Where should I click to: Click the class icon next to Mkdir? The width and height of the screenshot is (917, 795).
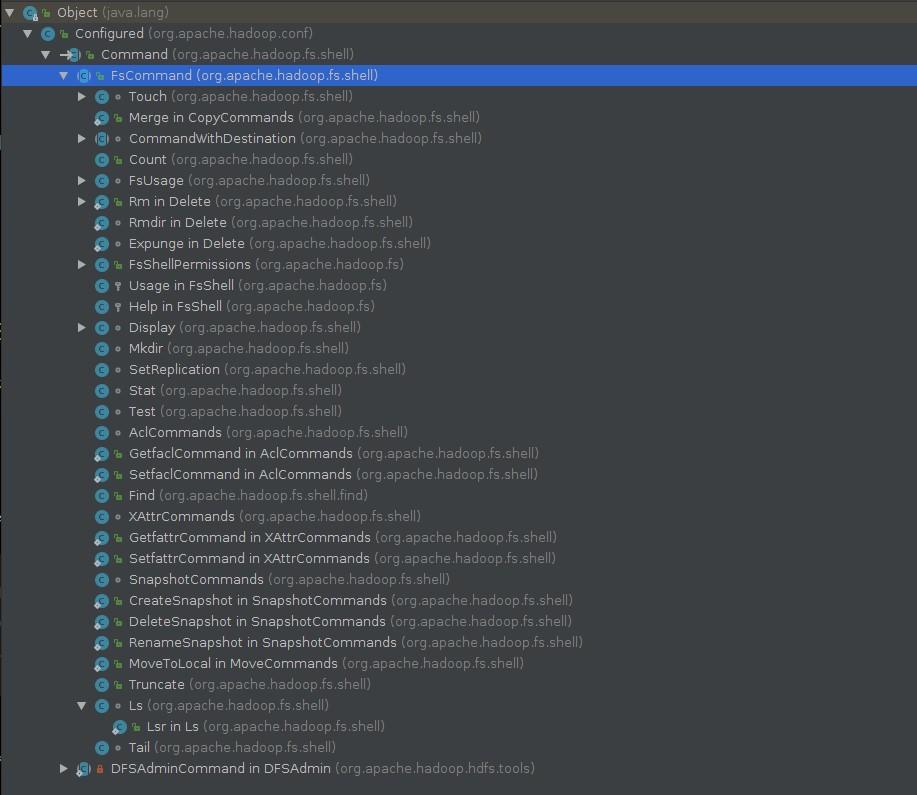pyautogui.click(x=101, y=348)
